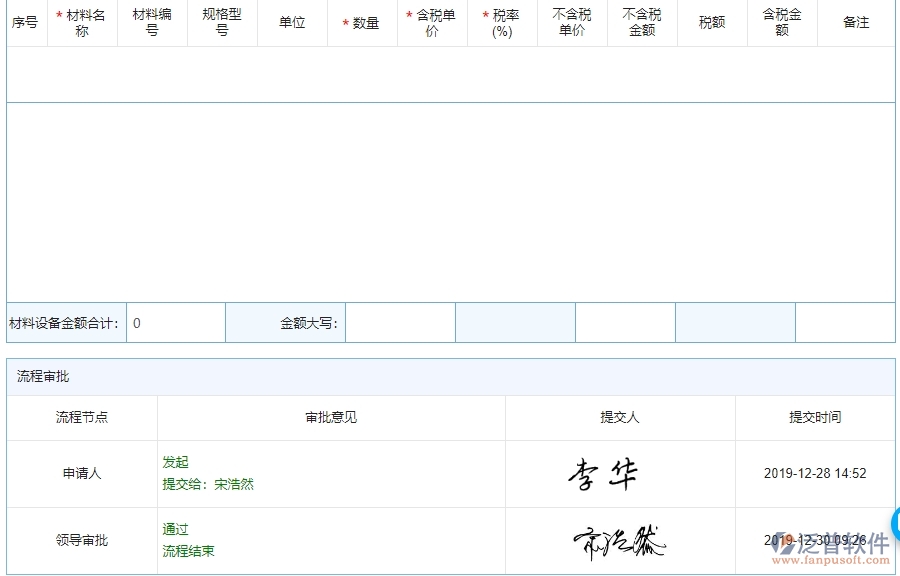Click the 流程审批 section title bar
The height and width of the screenshot is (576, 900).
(x=40, y=378)
